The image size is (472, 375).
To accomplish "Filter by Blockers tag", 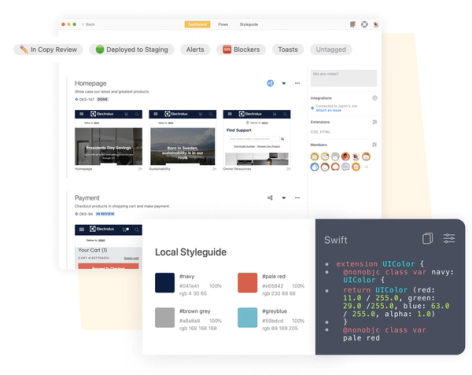I will pos(241,49).
